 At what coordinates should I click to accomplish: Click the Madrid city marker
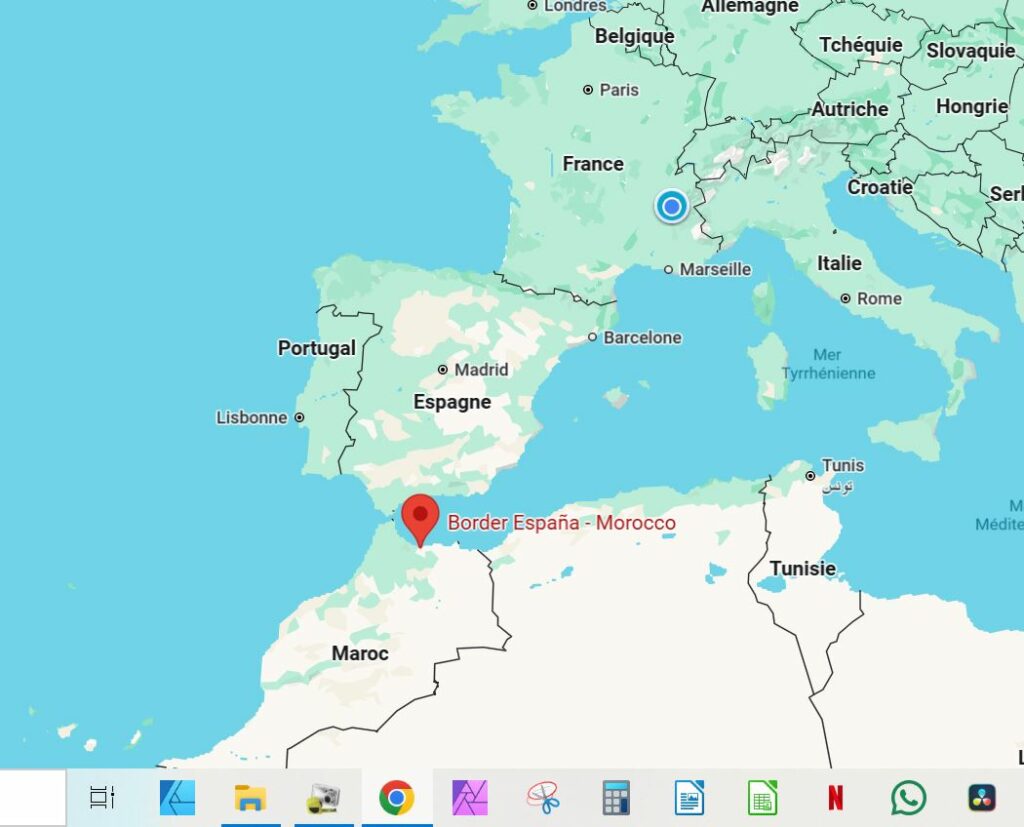click(443, 370)
